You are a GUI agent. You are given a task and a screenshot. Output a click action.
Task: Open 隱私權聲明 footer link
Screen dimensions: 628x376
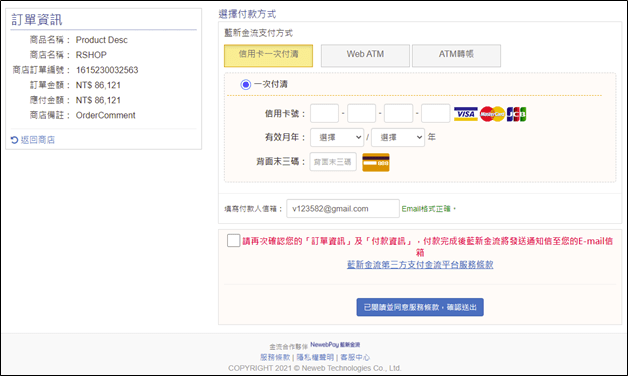pos(315,357)
